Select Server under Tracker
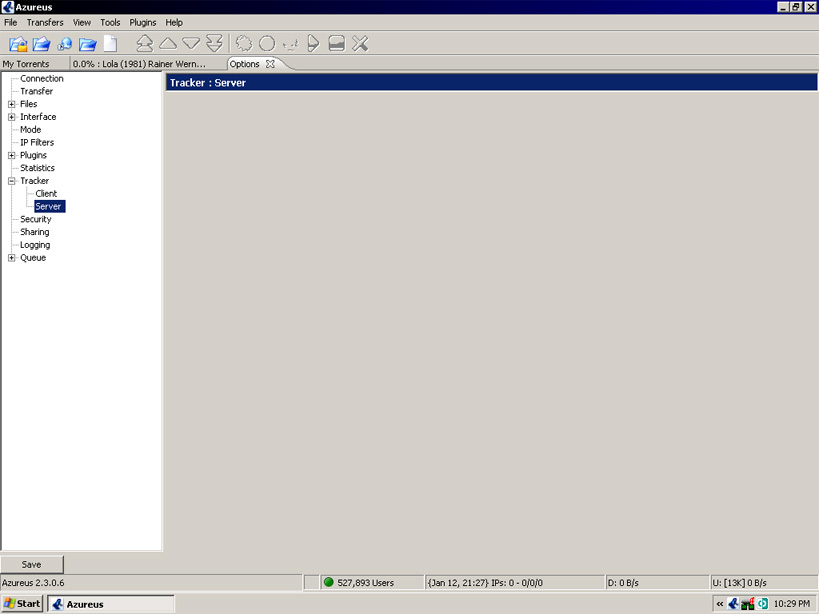819x614 pixels. [50, 206]
